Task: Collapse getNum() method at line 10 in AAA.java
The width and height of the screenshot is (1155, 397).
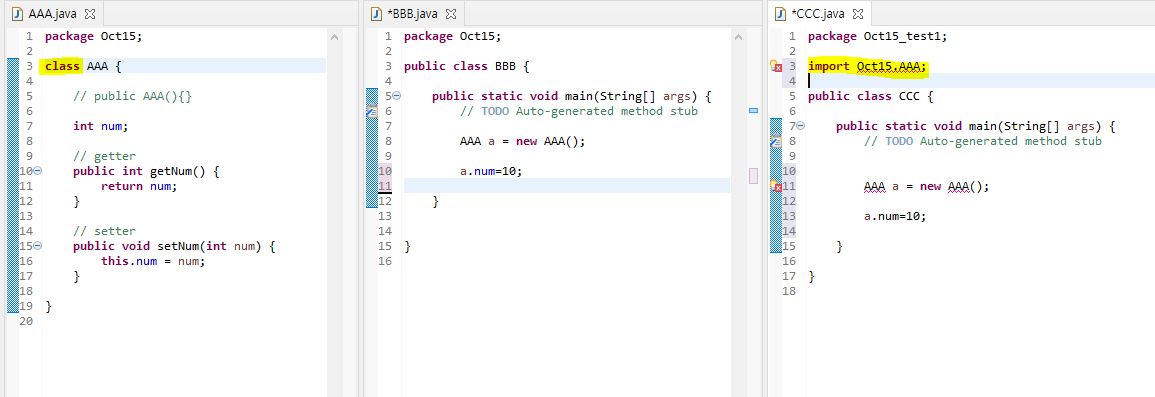Action: tap(38, 170)
